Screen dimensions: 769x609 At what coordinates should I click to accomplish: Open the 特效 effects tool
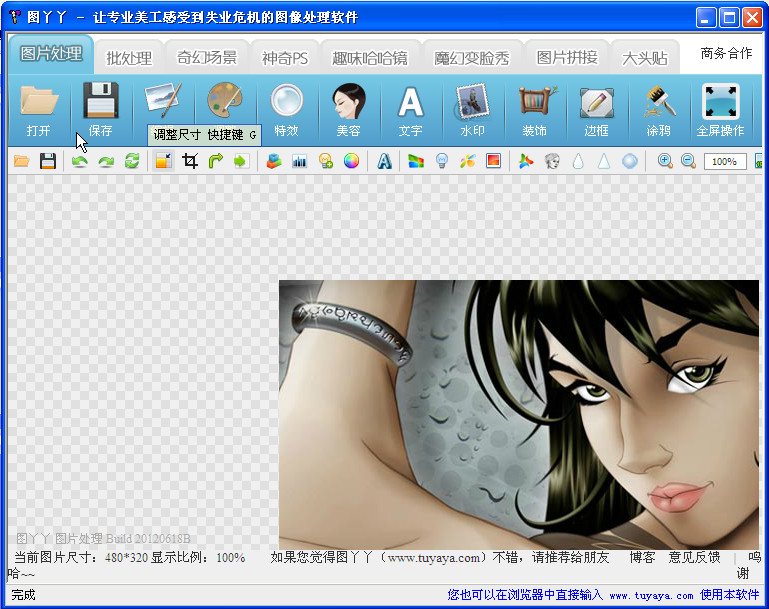click(286, 110)
